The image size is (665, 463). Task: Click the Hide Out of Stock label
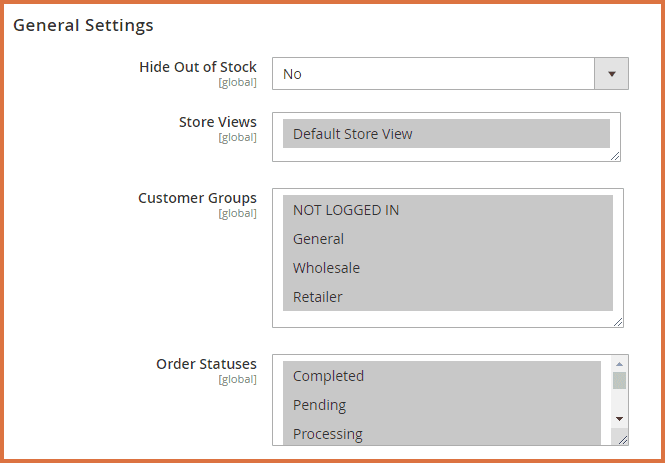(198, 67)
